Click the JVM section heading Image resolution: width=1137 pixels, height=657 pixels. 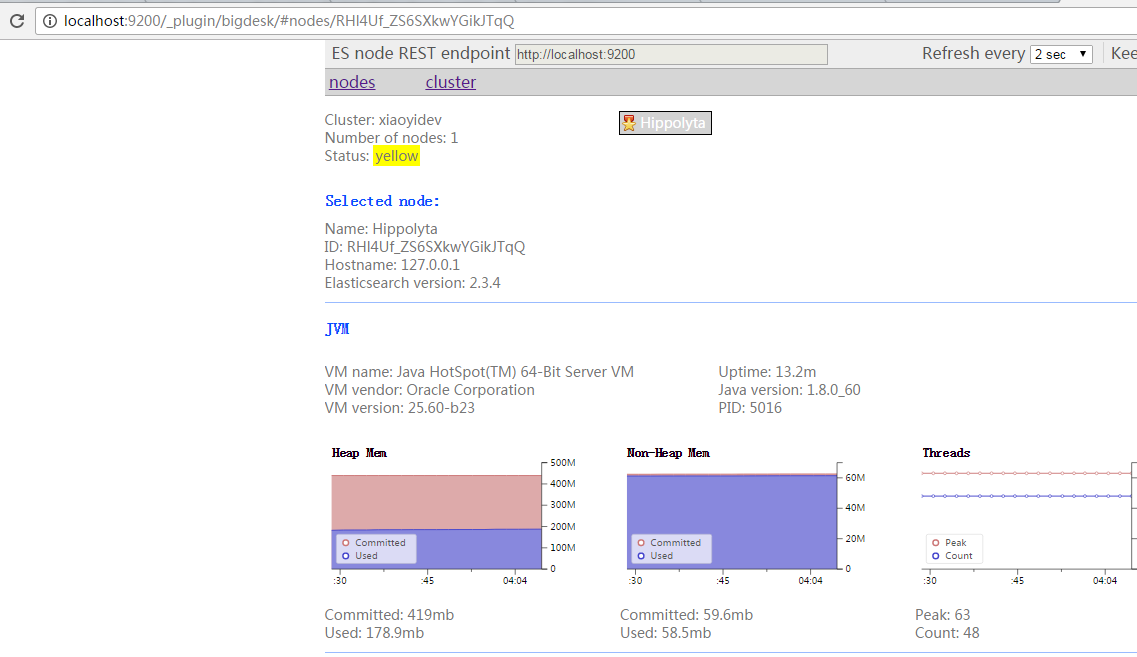(x=337, y=329)
